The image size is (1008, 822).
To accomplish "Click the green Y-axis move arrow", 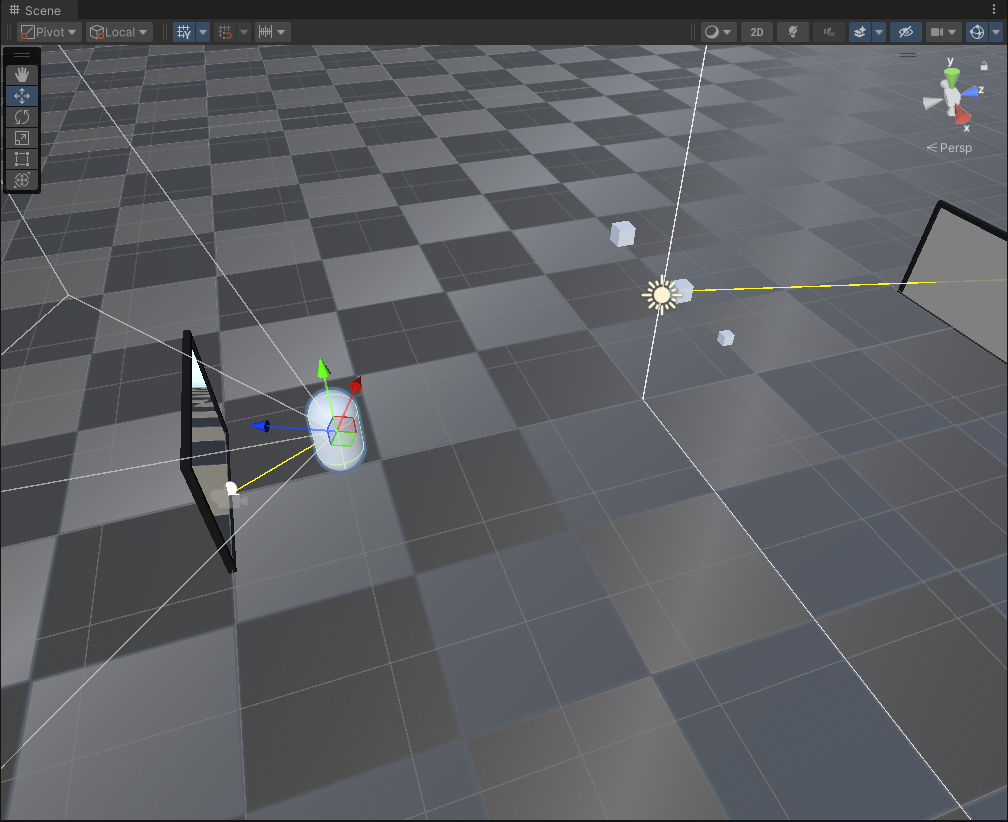I will pyautogui.click(x=323, y=369).
